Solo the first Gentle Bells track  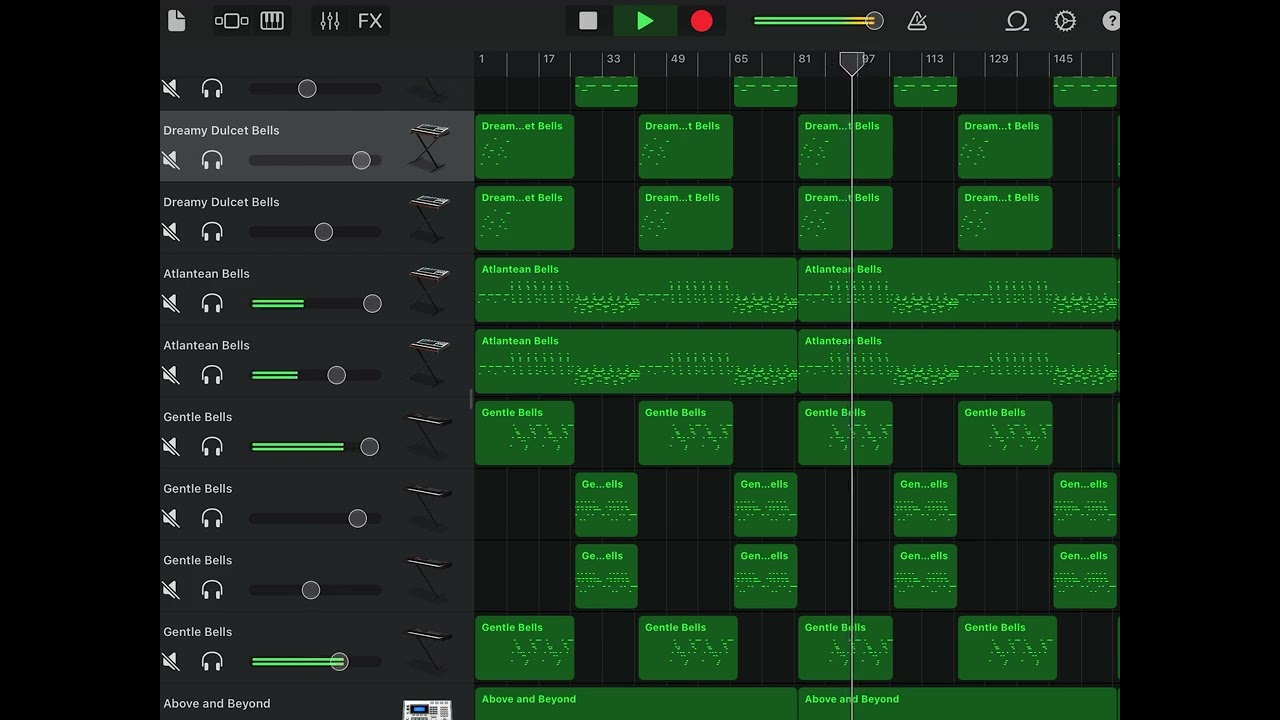[212, 447]
